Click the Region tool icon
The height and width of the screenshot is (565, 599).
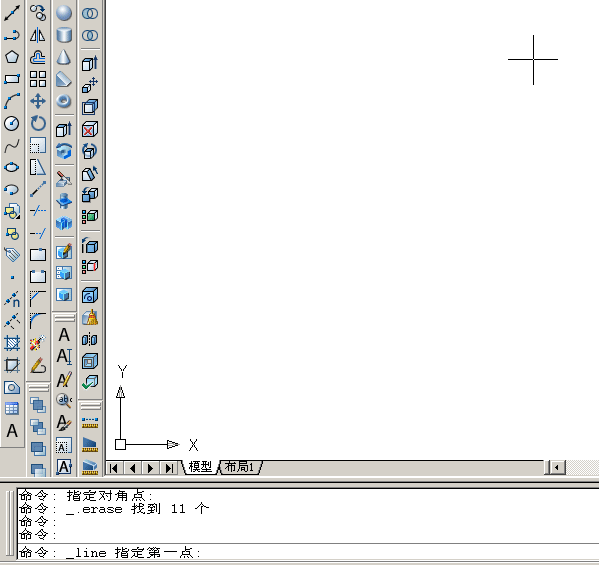pyautogui.click(x=12, y=387)
